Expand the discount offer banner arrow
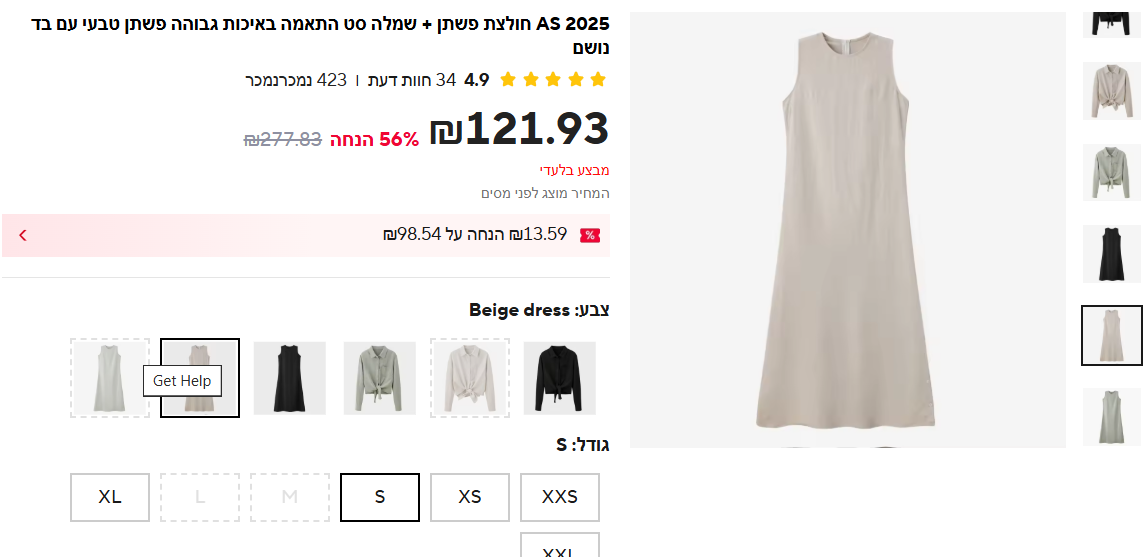This screenshot has height=557, width=1147. (23, 235)
